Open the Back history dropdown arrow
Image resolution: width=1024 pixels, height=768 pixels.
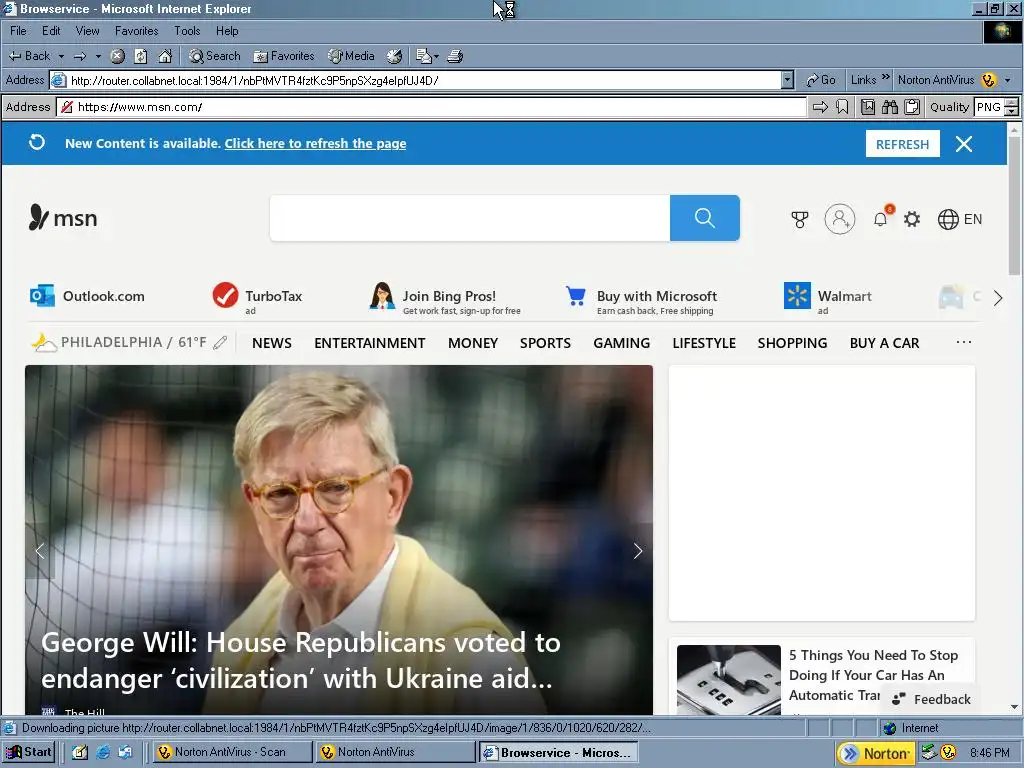tap(61, 56)
